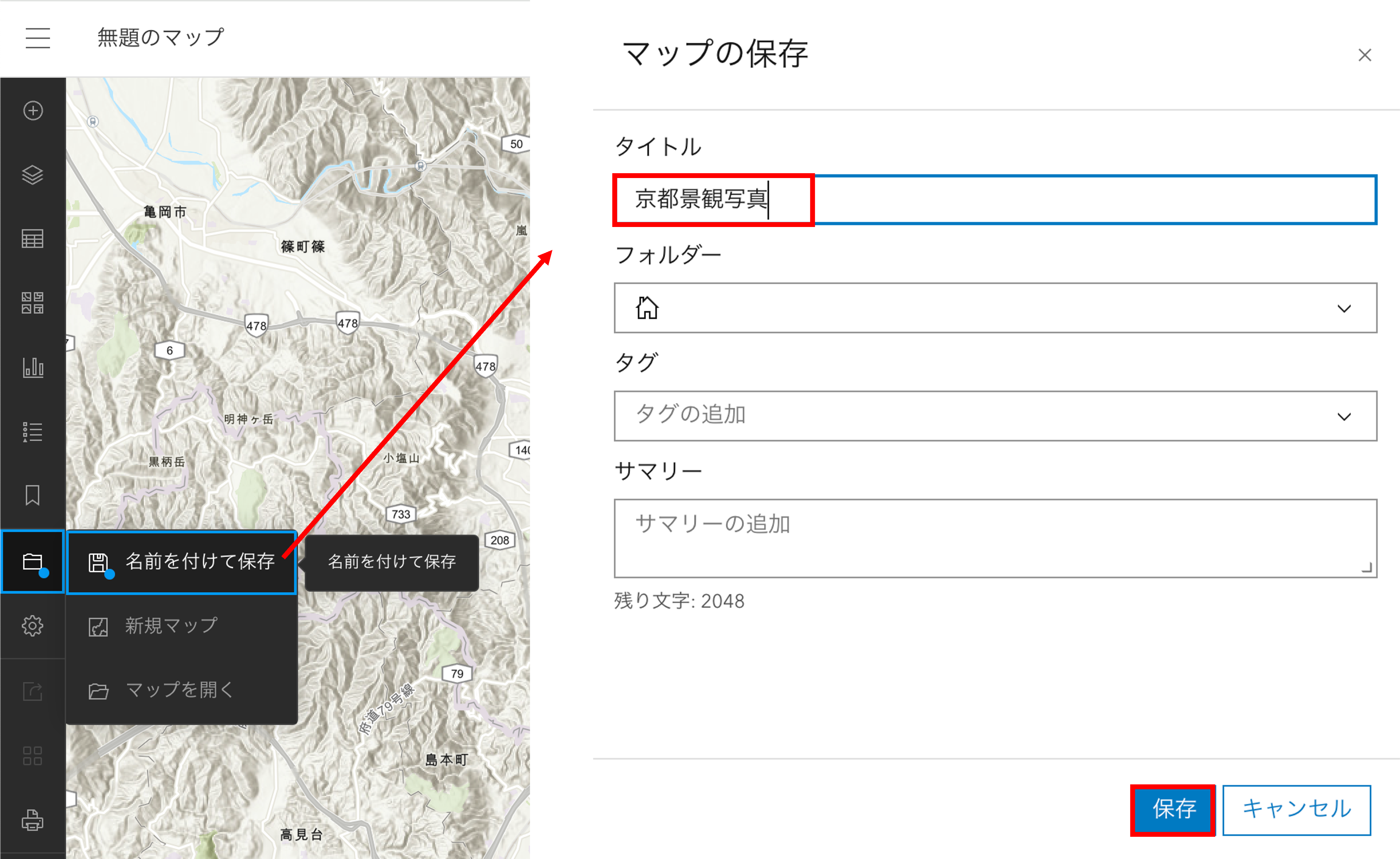The image size is (1400, 859).
Task: Select 名前を付けて保存 menu entry
Action: point(182,563)
